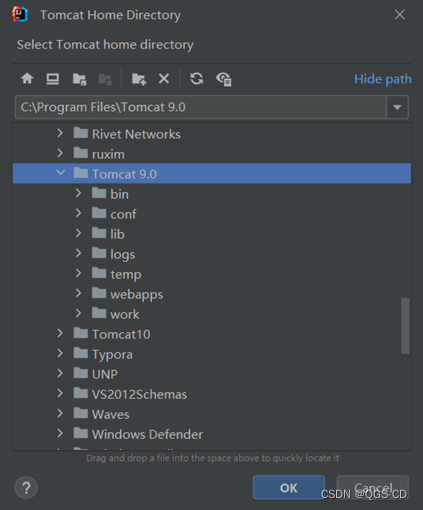Select the Tomcat 9.0 folder row
This screenshot has width=423, height=510.
pos(212,173)
